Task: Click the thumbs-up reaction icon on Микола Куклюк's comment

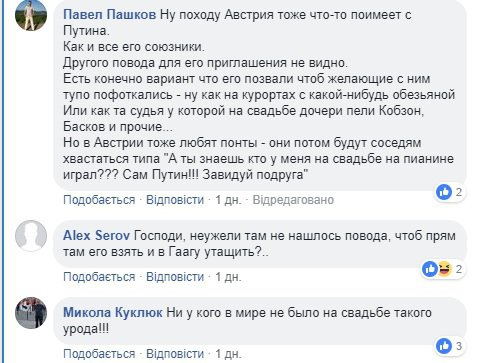Action: click(x=444, y=346)
